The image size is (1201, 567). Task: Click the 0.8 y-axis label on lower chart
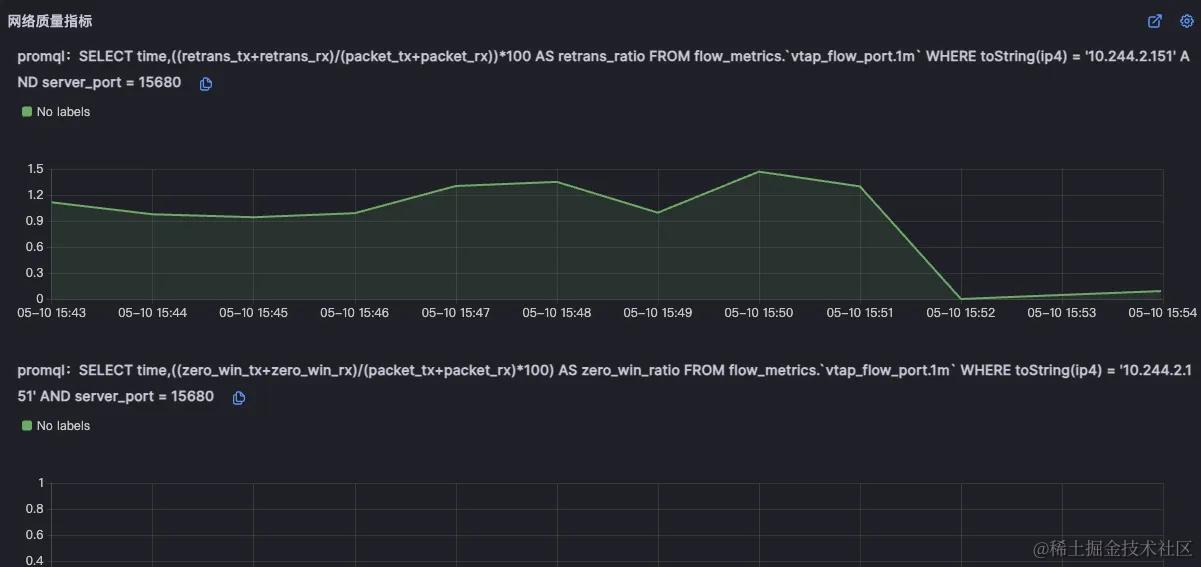click(35, 509)
